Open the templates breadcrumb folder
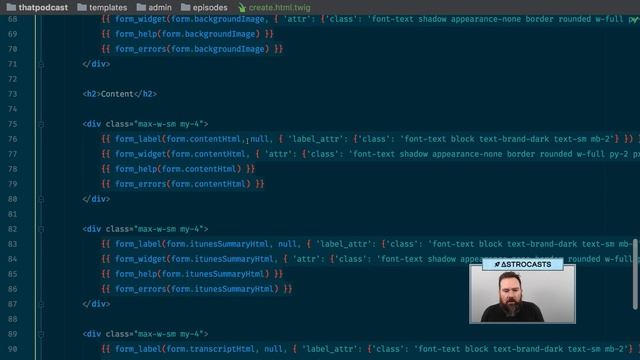Viewport: 640px width, 360px height. tap(102, 7)
